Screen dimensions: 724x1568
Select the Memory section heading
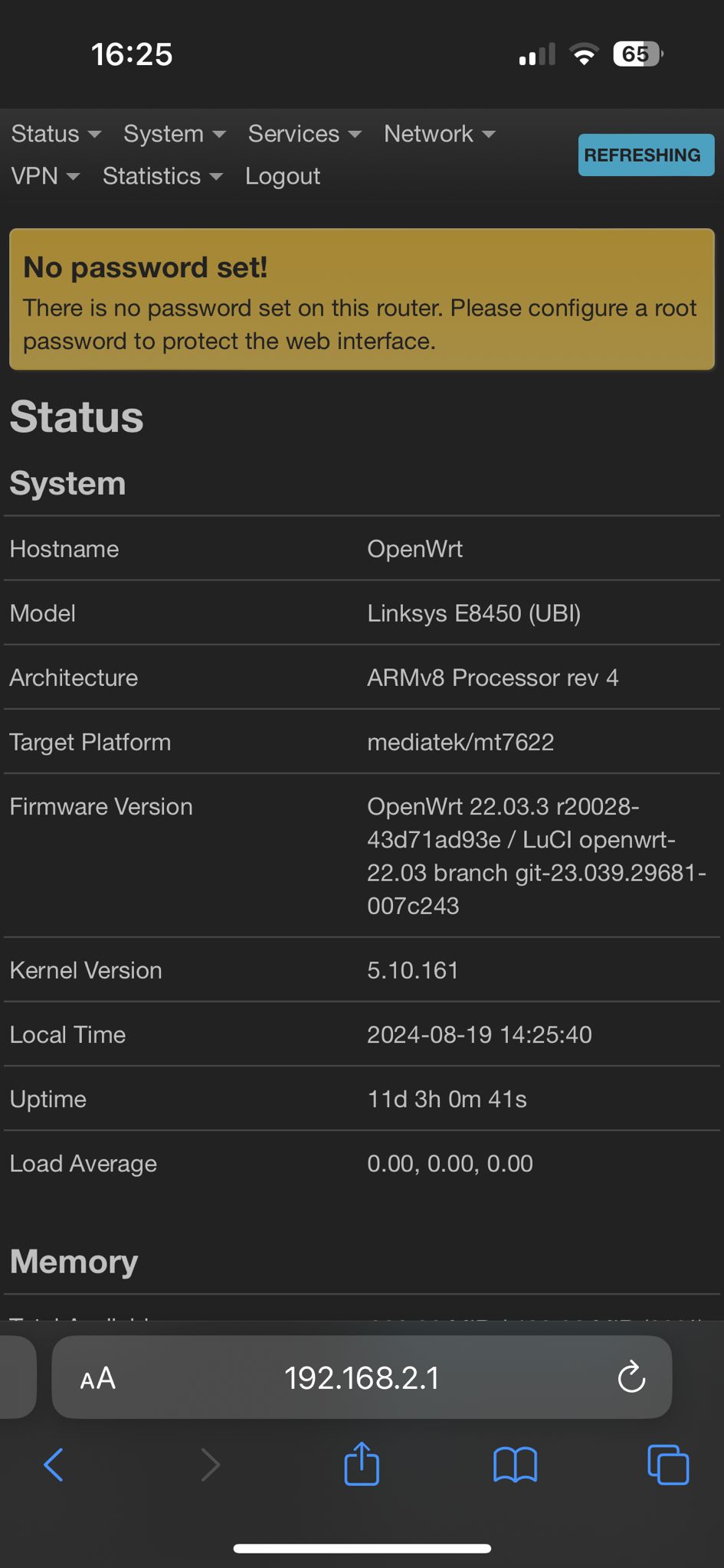74,1261
